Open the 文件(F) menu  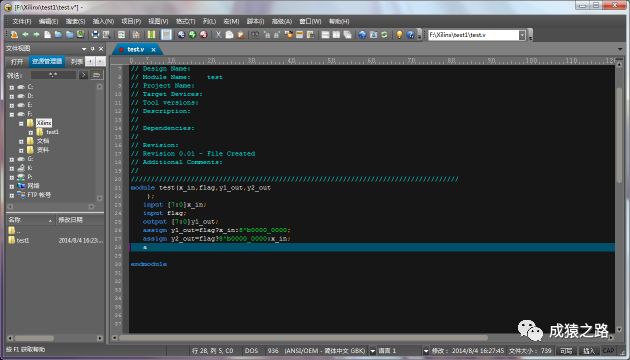[x=22, y=21]
